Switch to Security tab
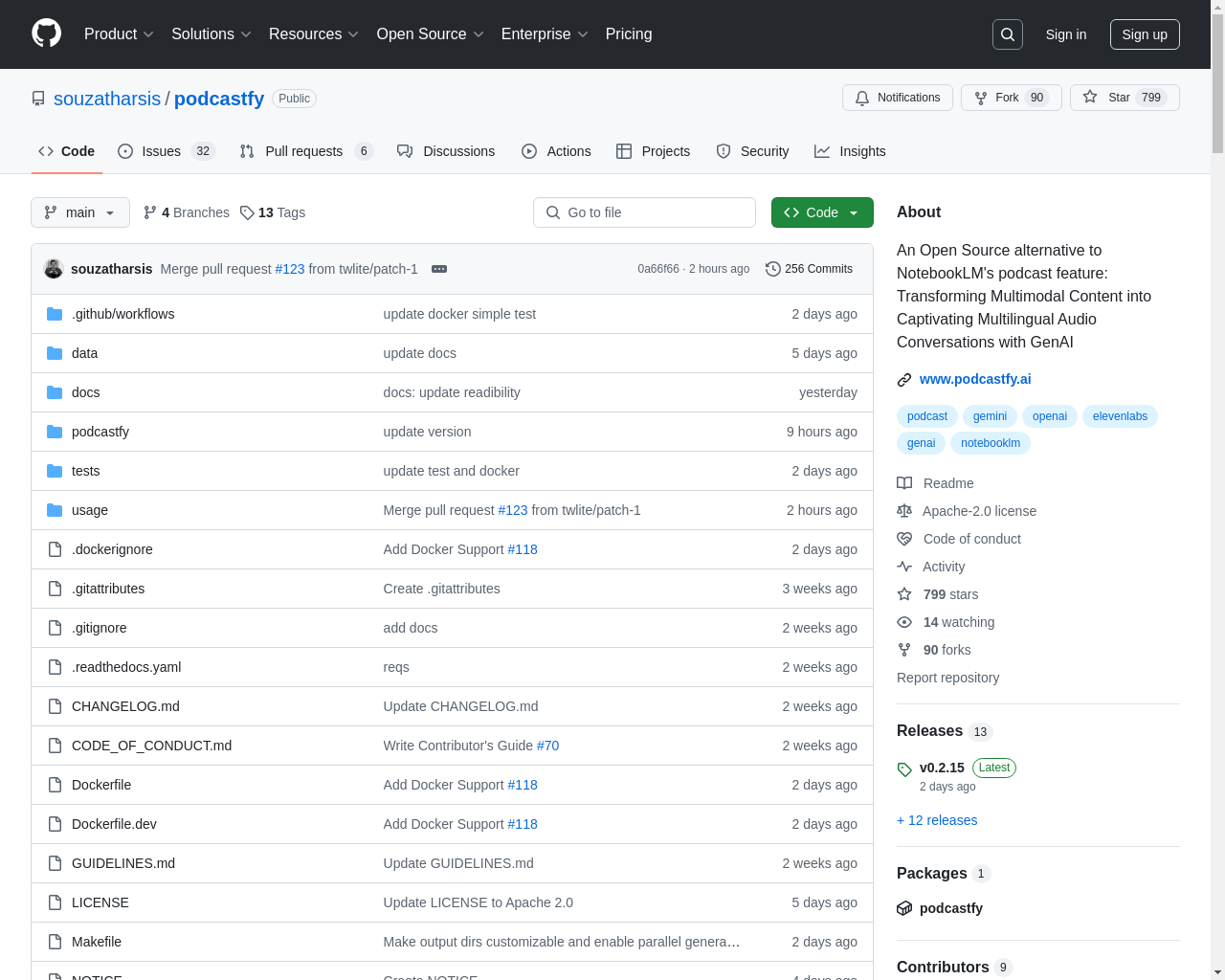 752,151
